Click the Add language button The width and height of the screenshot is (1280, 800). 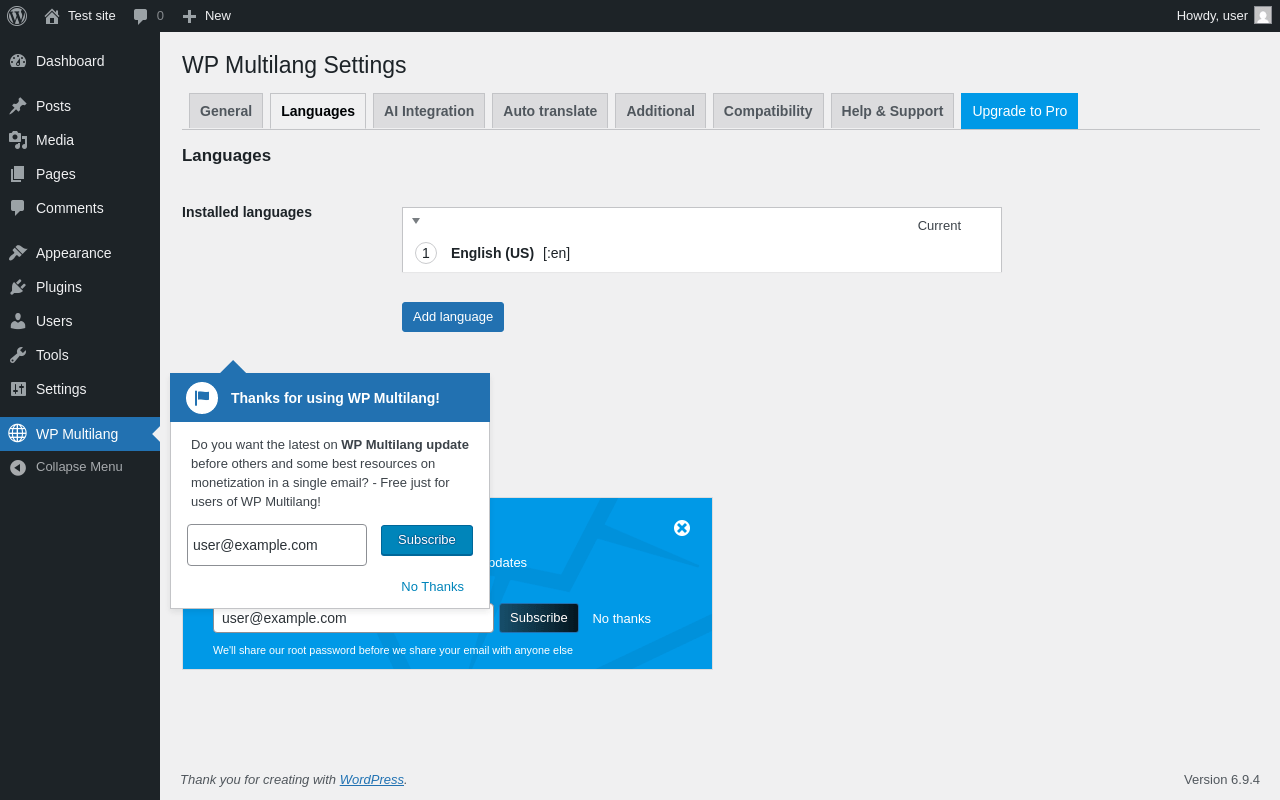pos(453,317)
